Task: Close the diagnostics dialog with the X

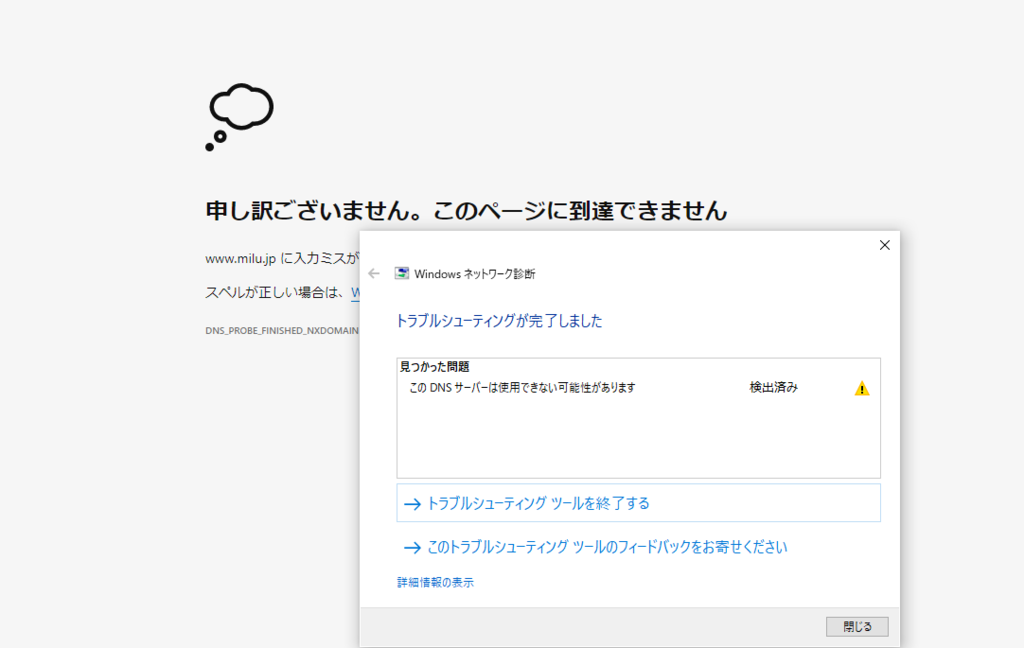Action: point(884,245)
